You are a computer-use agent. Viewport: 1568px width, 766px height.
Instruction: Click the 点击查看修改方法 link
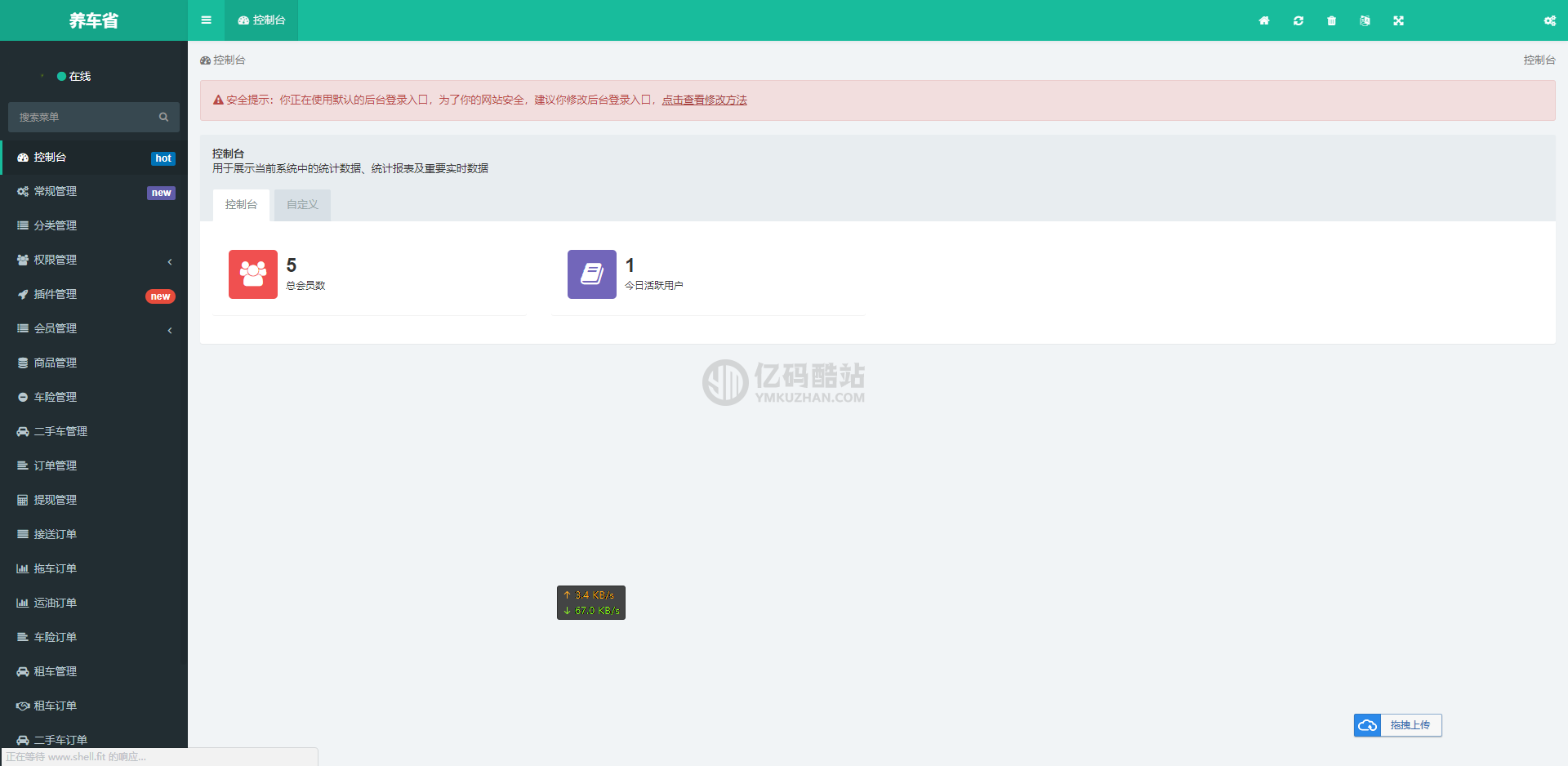point(705,100)
